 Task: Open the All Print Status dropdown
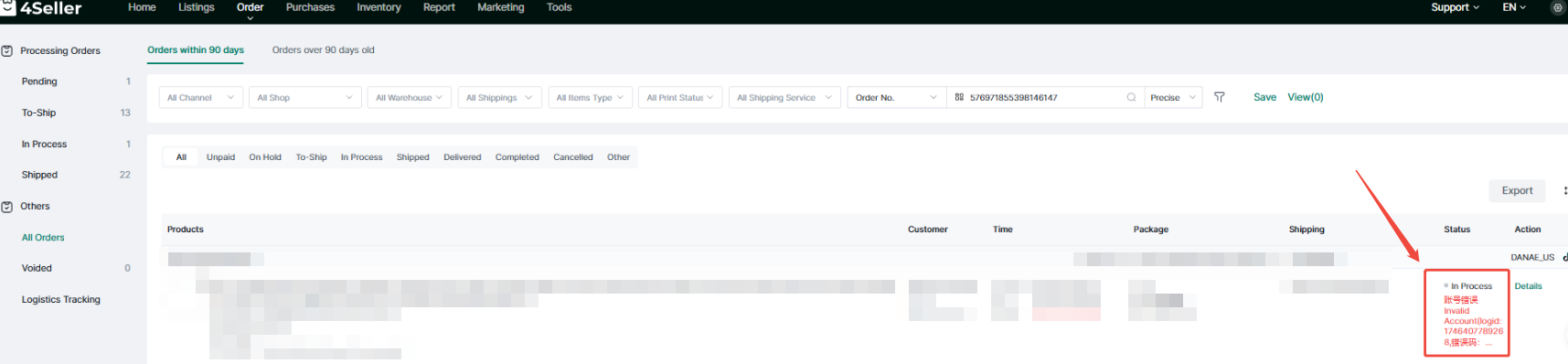click(x=680, y=97)
